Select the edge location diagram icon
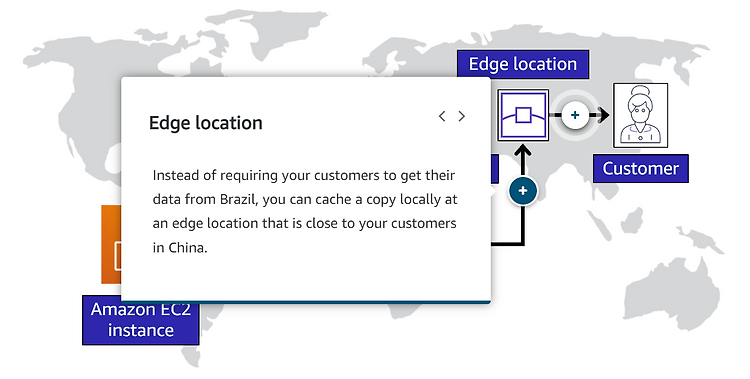 [523, 115]
